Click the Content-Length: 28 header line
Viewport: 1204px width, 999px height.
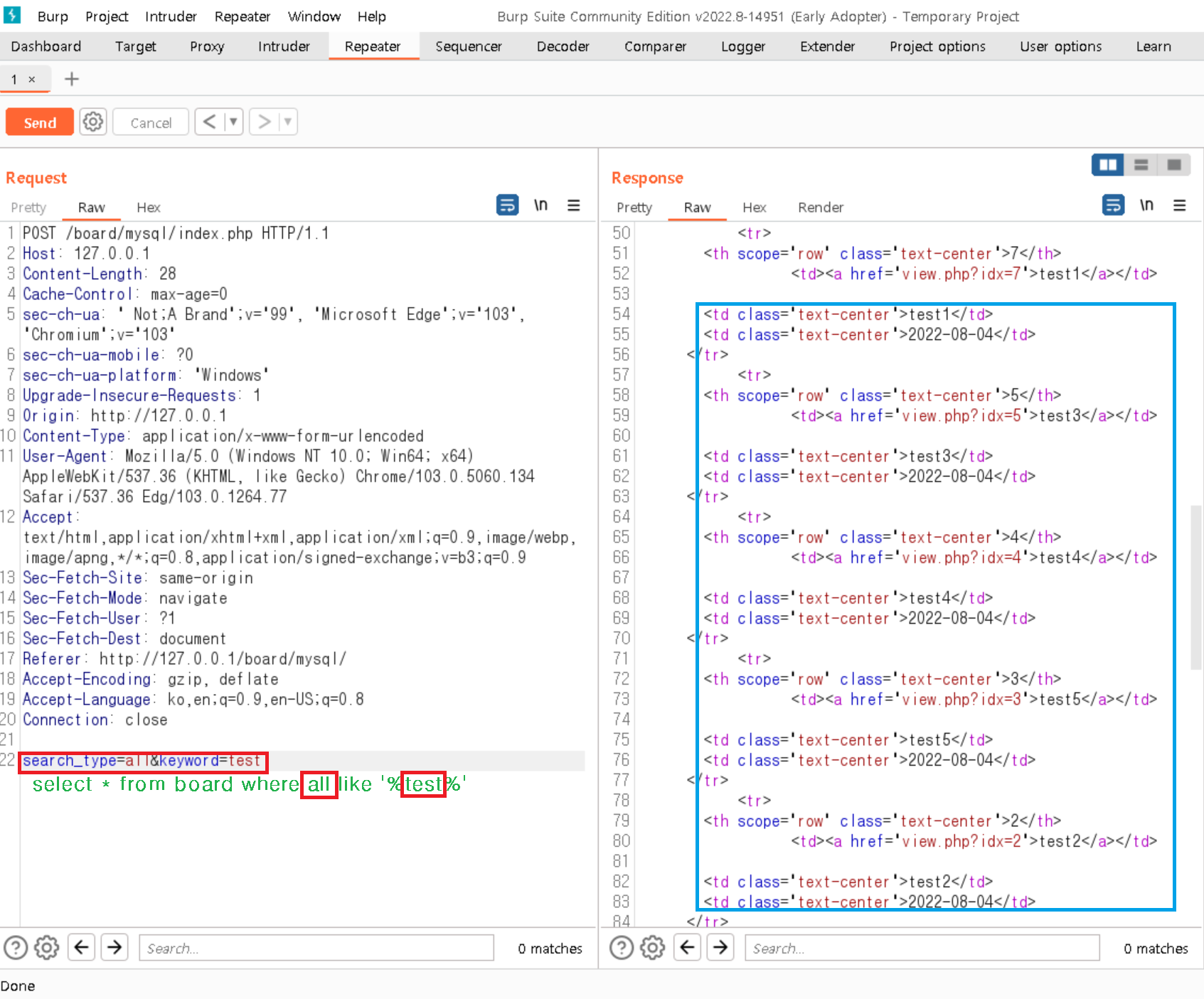pyautogui.click(x=100, y=274)
